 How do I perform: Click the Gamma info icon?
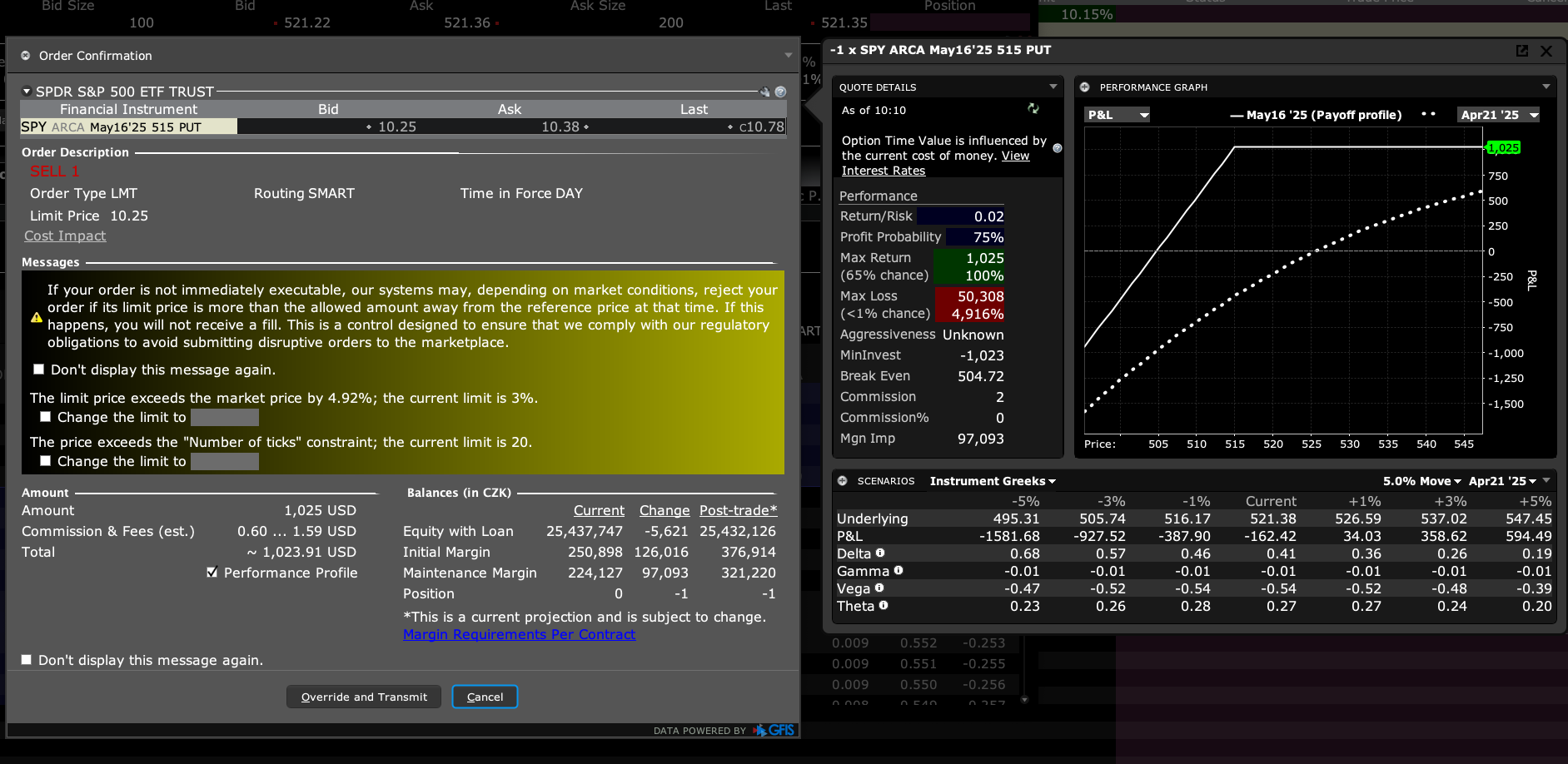tap(898, 570)
